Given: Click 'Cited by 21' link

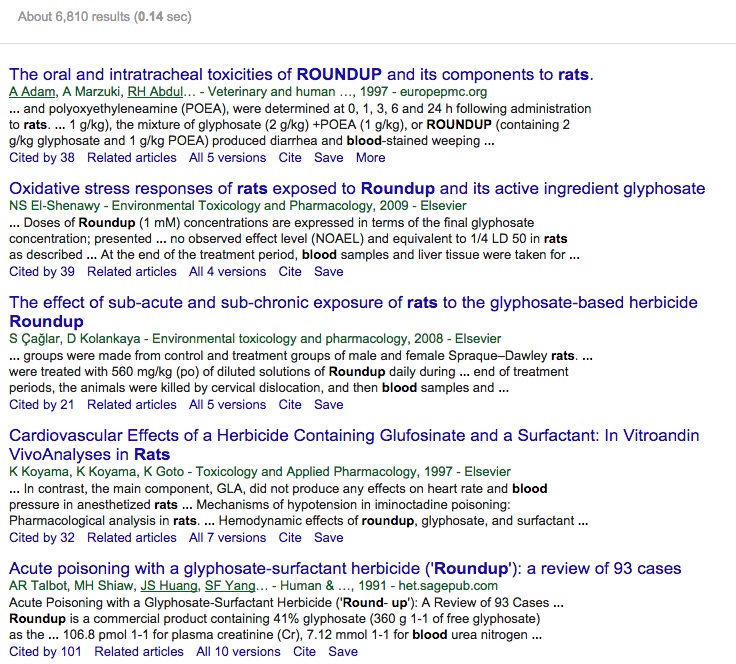Looking at the screenshot, I should (42, 404).
